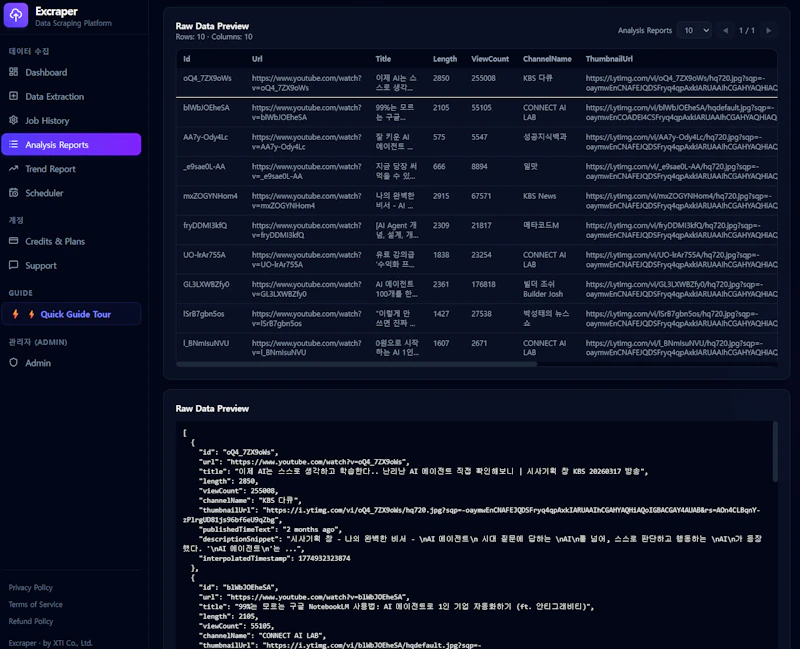Click Rows: 10 · Columns: 10 summary

point(214,37)
